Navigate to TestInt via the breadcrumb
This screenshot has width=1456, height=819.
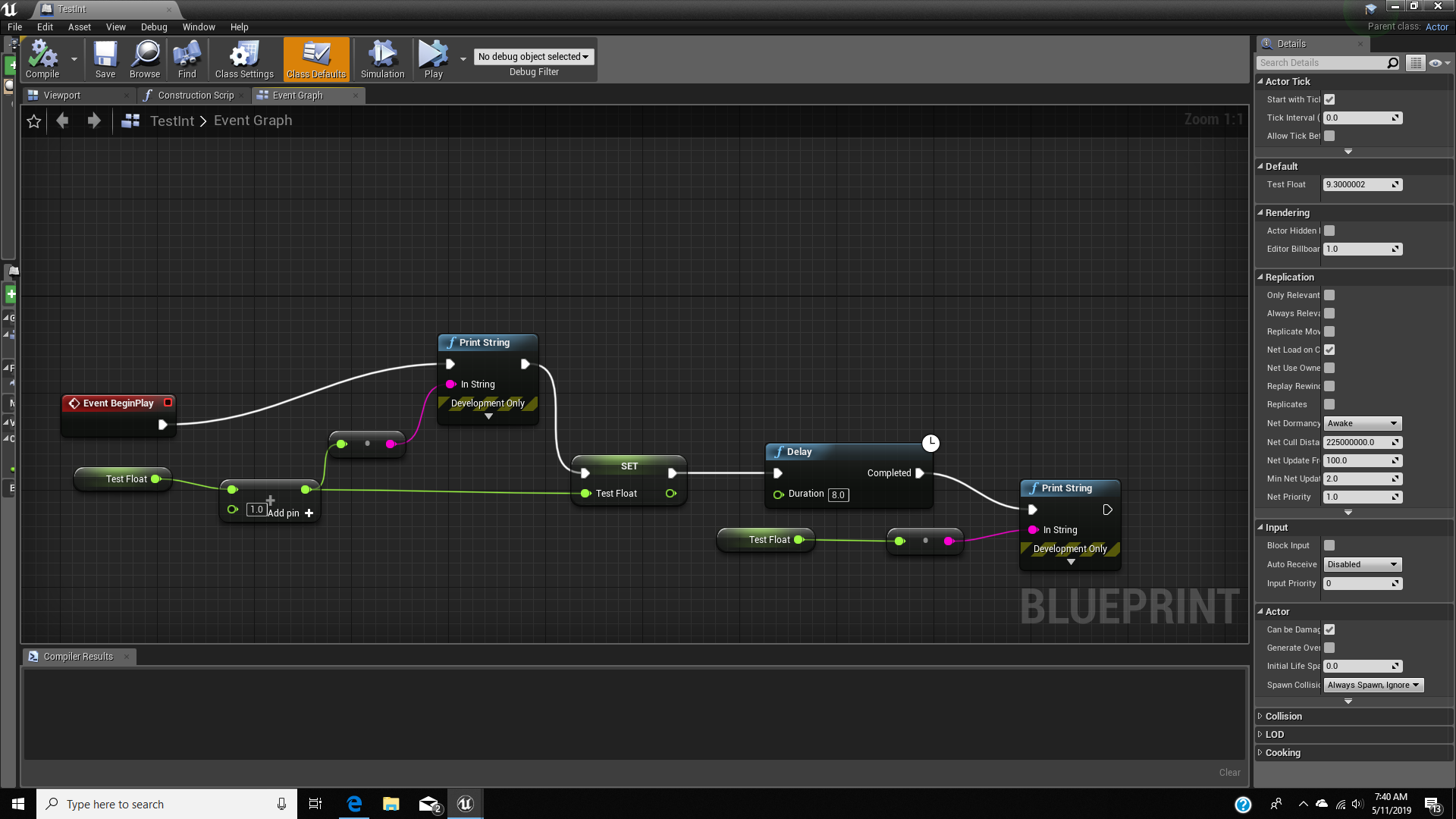pos(172,121)
